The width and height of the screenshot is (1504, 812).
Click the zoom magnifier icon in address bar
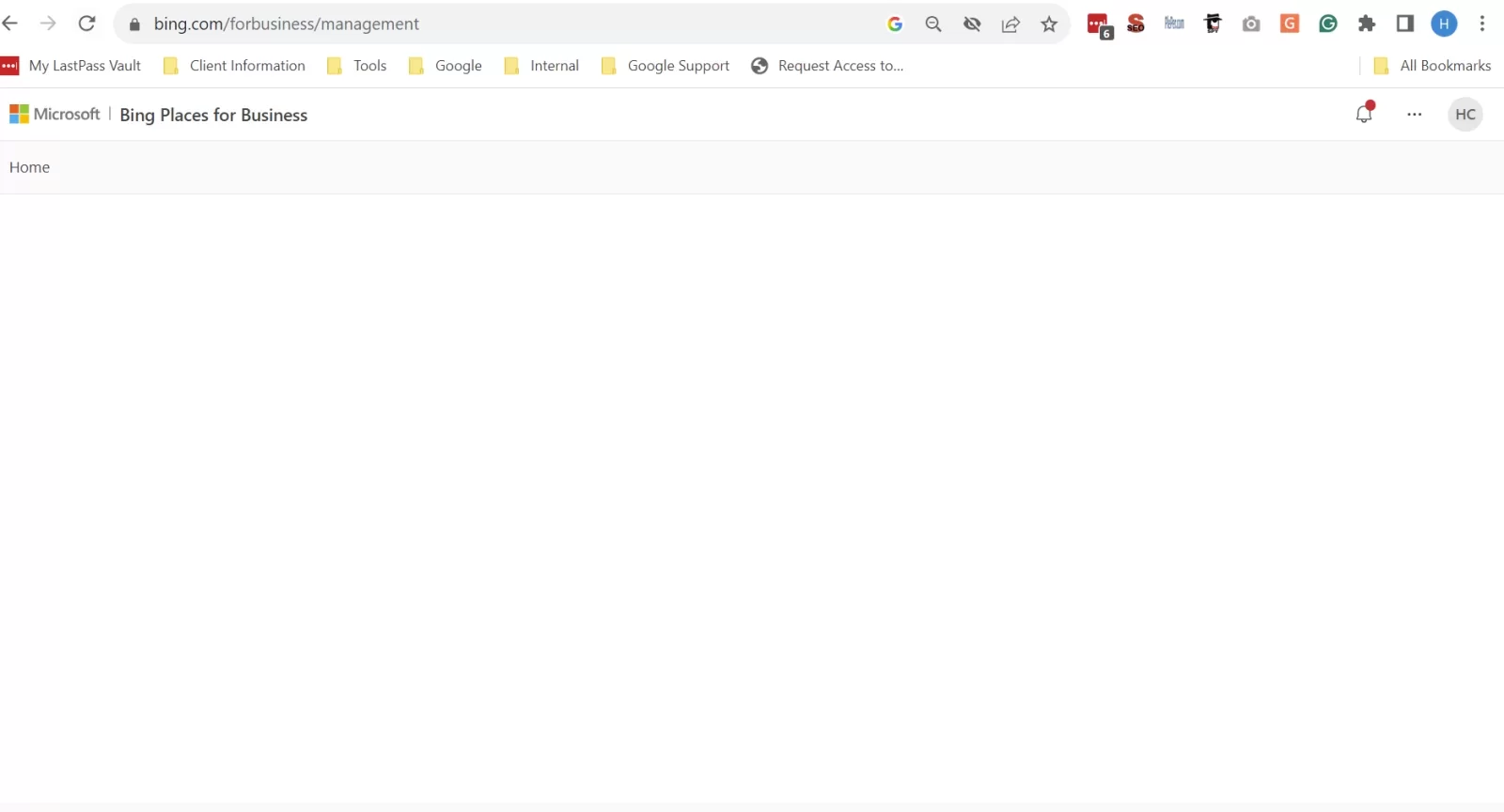pos(933,24)
